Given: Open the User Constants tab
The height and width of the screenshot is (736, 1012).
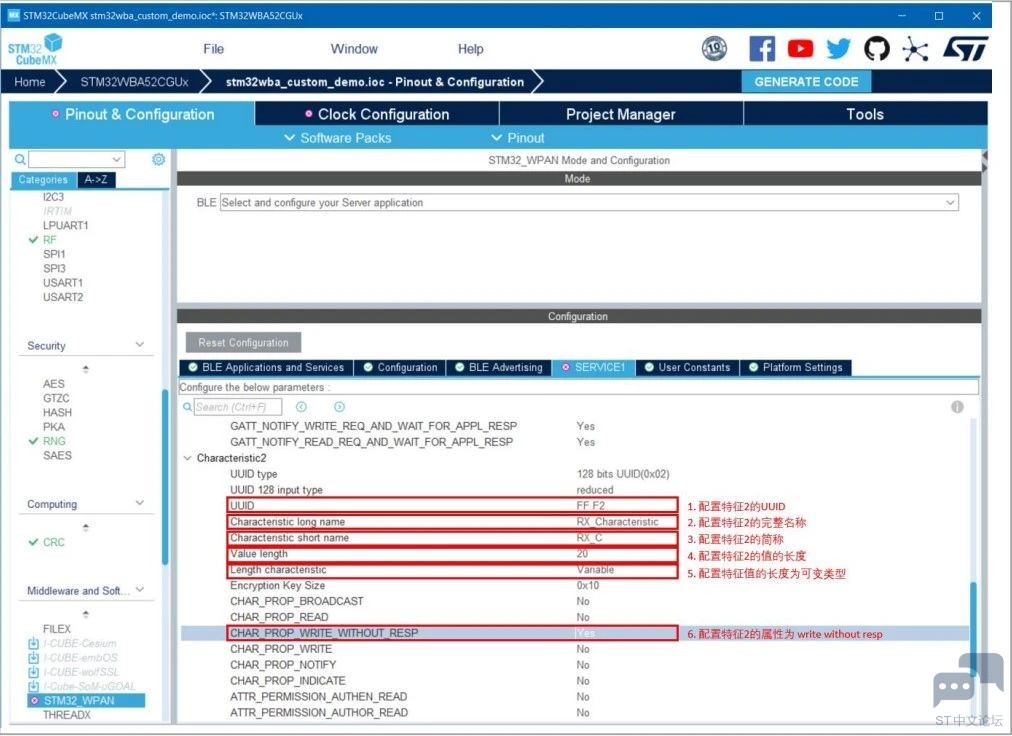Looking at the screenshot, I should click(687, 367).
